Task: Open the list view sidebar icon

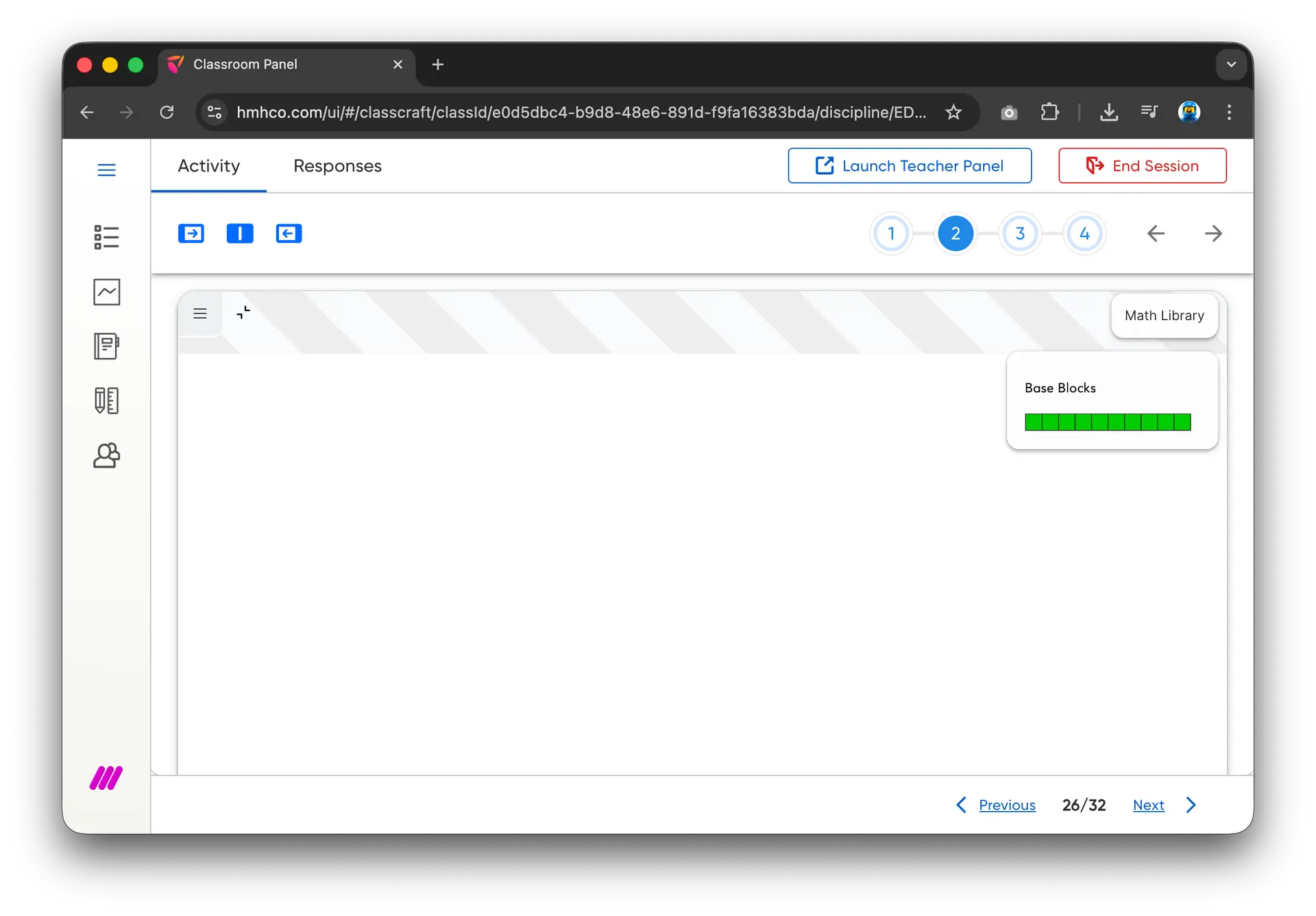Action: [106, 237]
